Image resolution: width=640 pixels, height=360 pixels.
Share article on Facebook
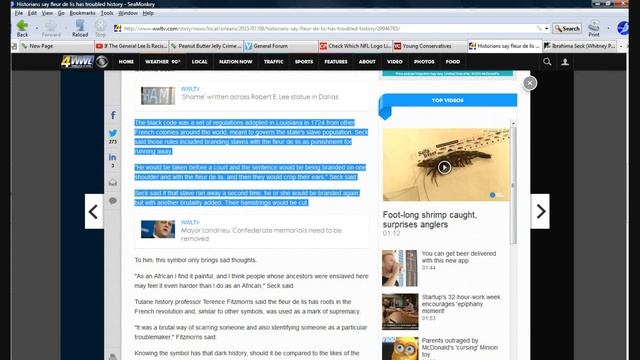tap(113, 116)
